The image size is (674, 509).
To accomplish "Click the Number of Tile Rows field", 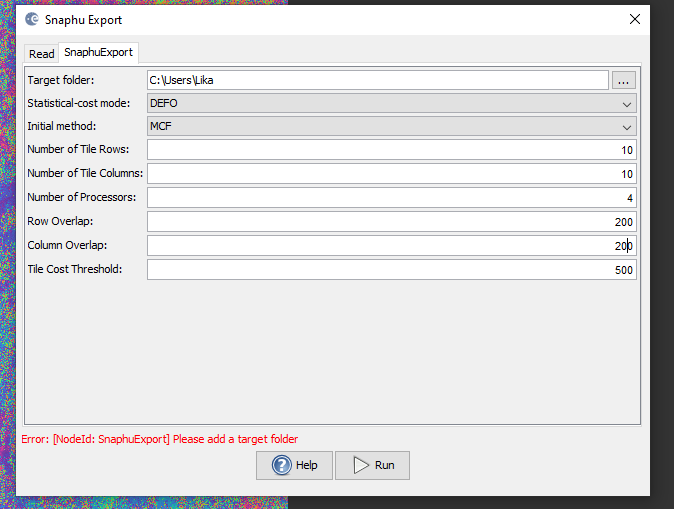I will point(392,150).
